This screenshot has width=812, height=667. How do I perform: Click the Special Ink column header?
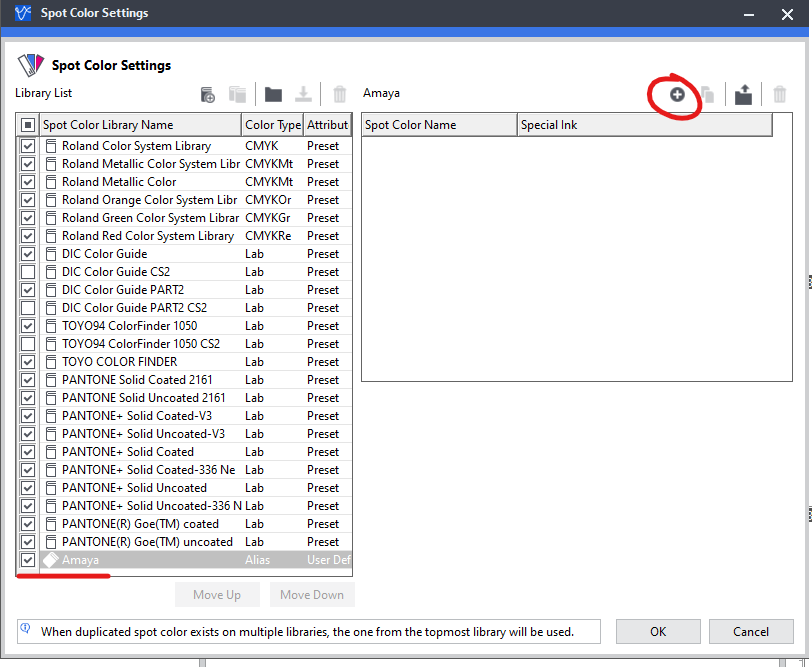pyautogui.click(x=645, y=125)
